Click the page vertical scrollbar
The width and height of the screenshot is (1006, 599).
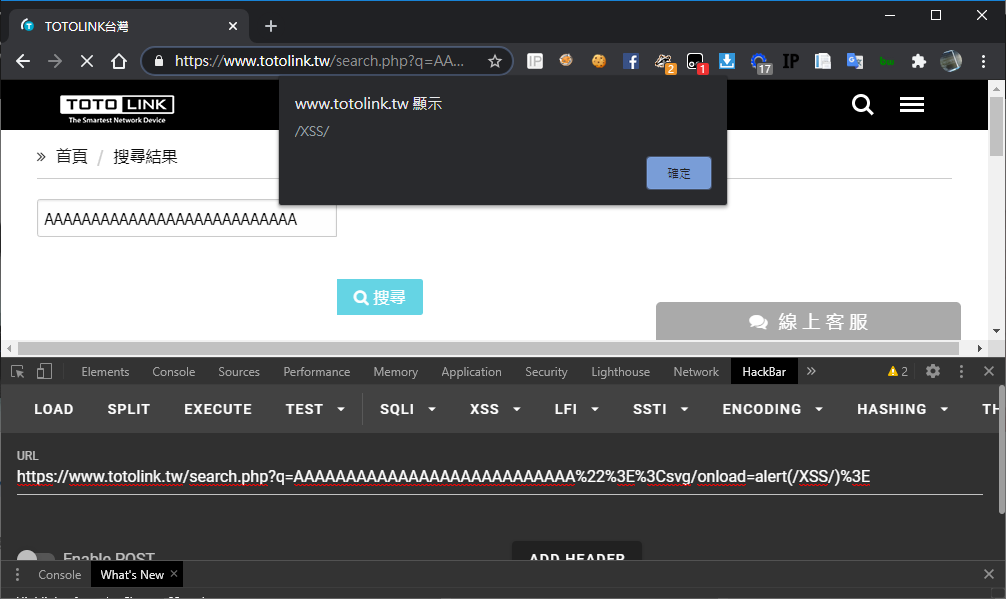point(996,126)
